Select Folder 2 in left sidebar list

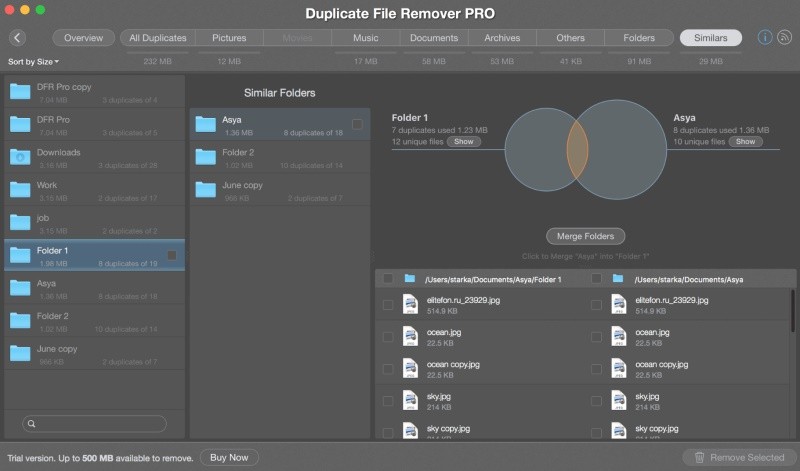pyautogui.click(x=94, y=321)
